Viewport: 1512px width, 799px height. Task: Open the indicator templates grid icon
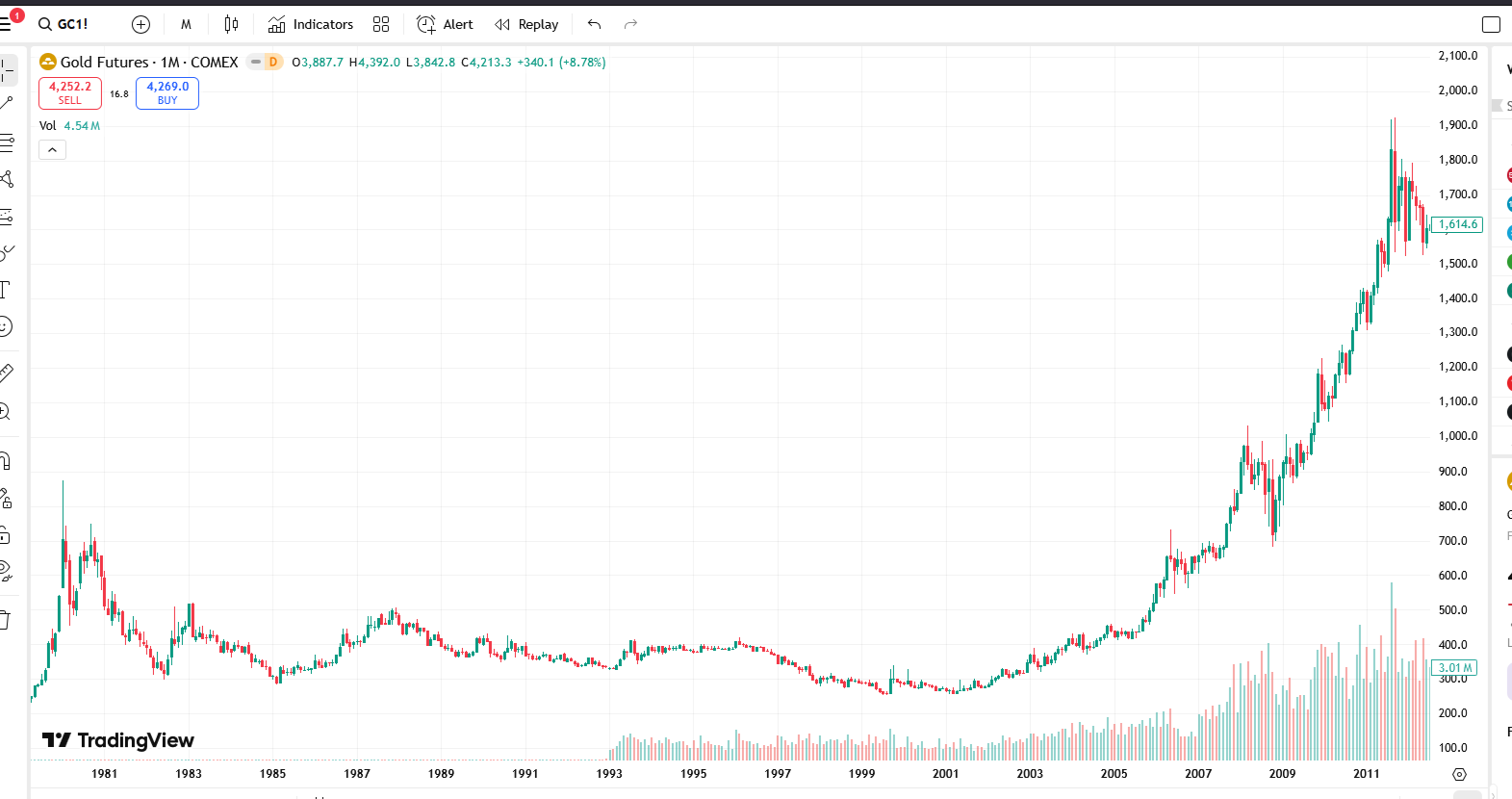tap(381, 24)
